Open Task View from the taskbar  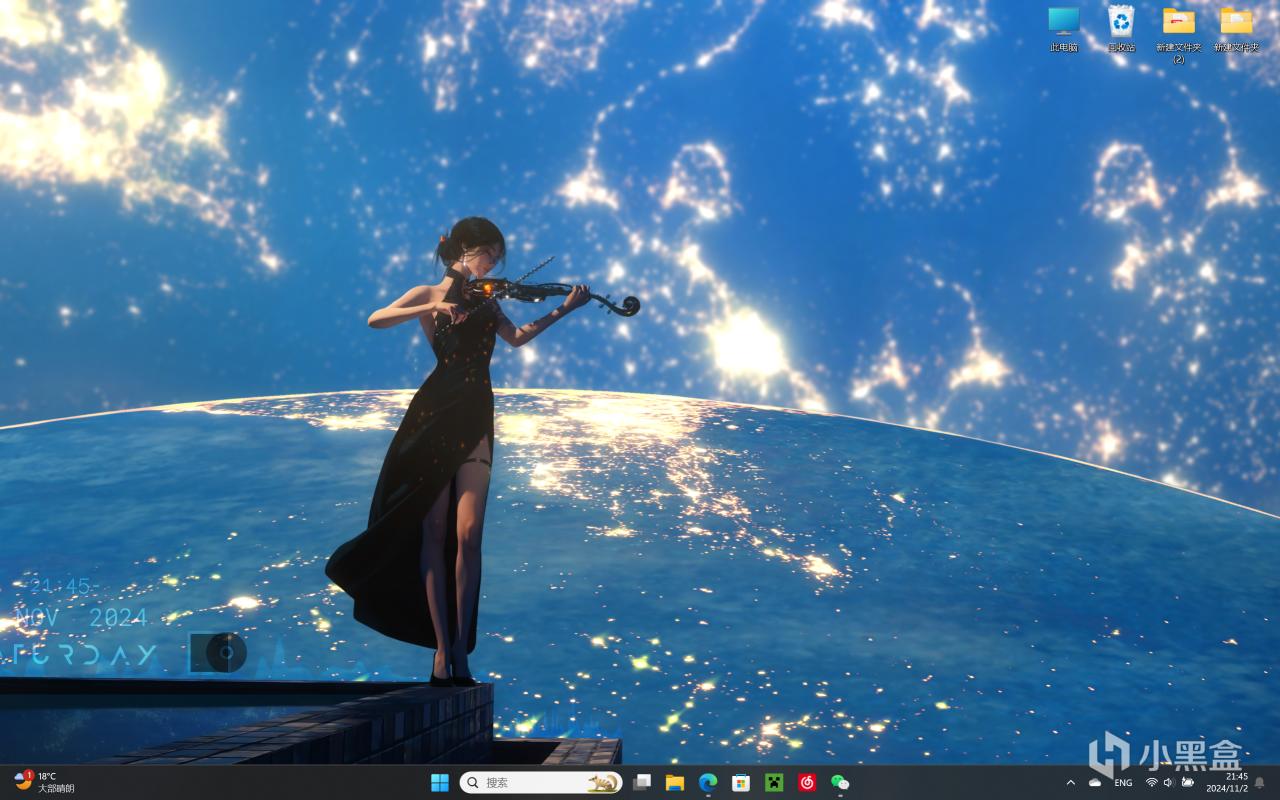point(642,782)
